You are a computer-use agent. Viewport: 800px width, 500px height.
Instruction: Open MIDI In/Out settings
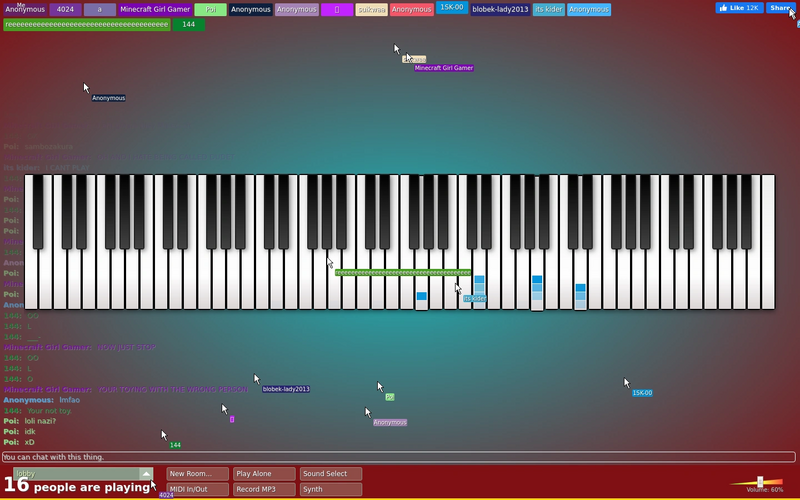[197, 489]
